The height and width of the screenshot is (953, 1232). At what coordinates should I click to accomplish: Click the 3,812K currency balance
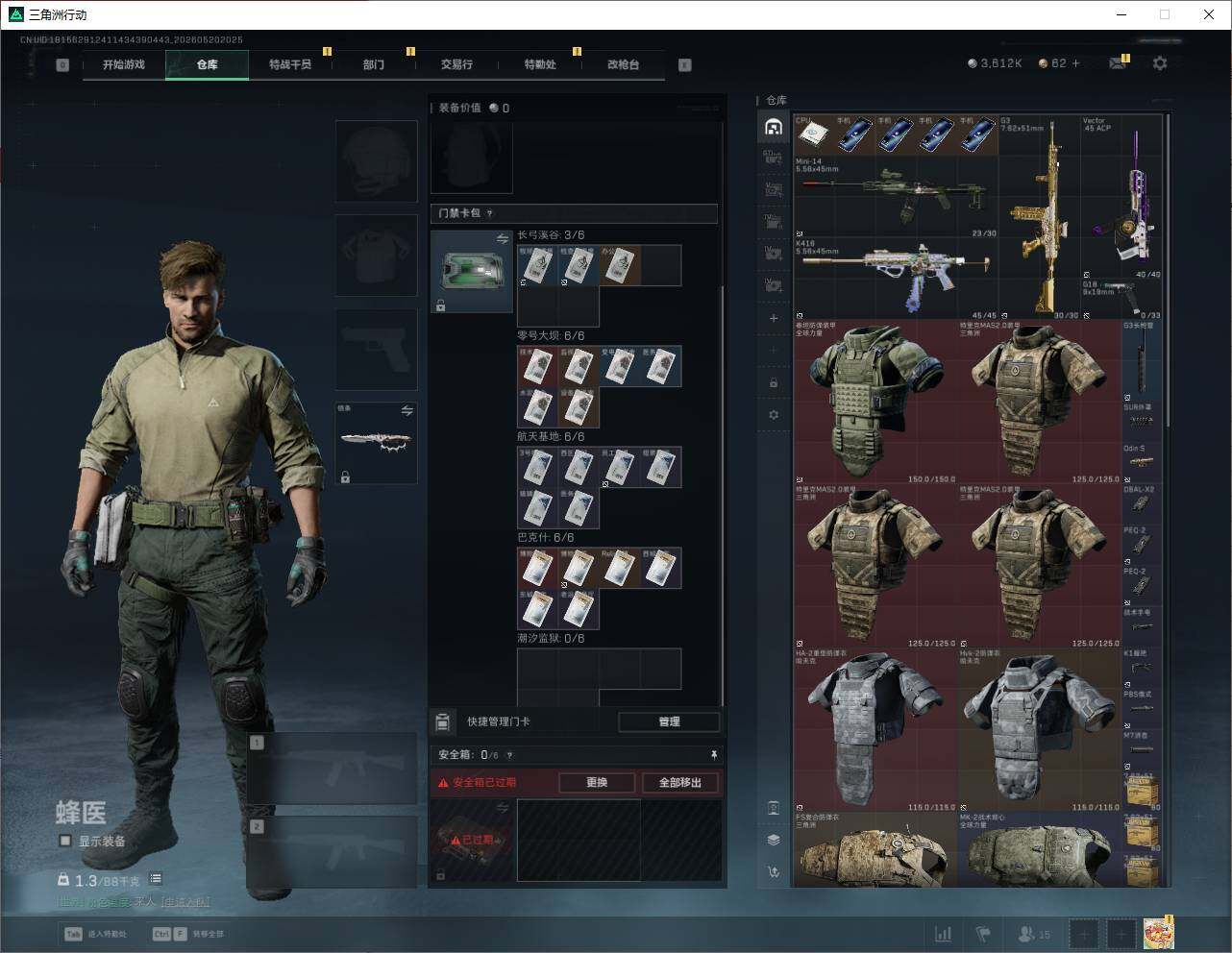(x=995, y=63)
